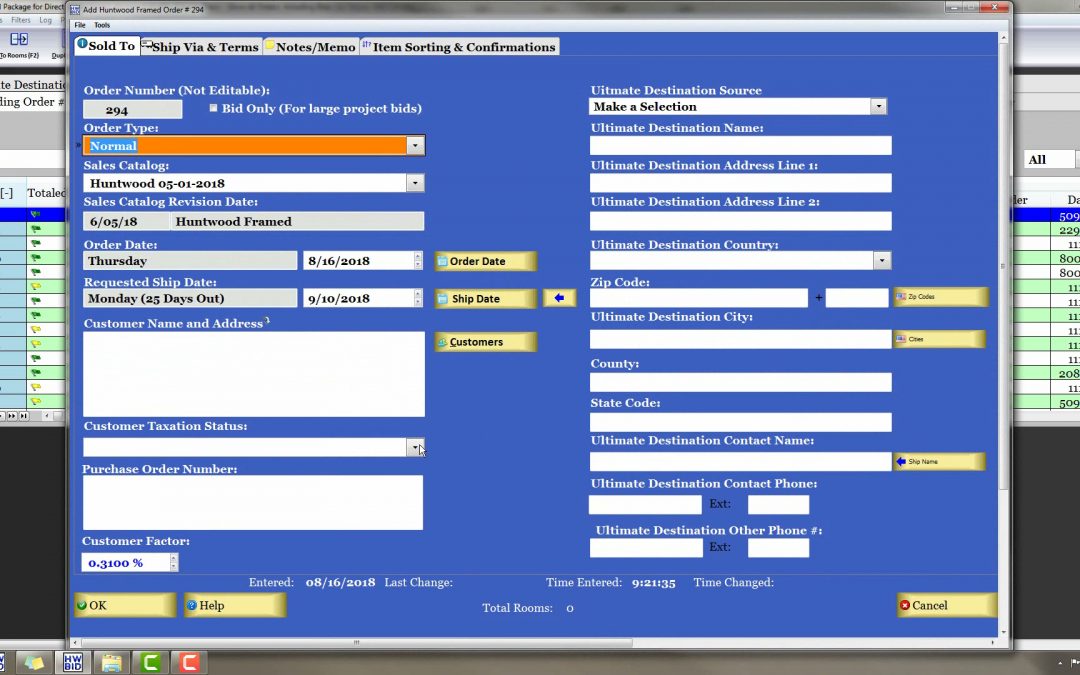Click the red Camtasia icon in taskbar
This screenshot has width=1080, height=675.
click(x=185, y=662)
